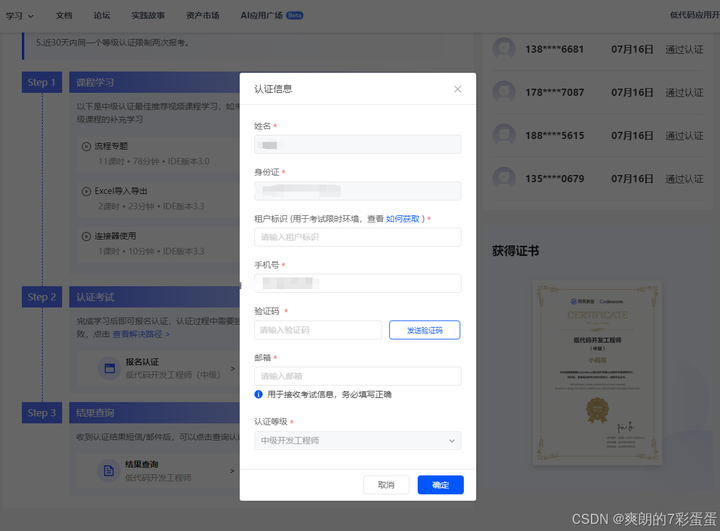
Task: Click the 课程学习 section header
Action: (154, 82)
